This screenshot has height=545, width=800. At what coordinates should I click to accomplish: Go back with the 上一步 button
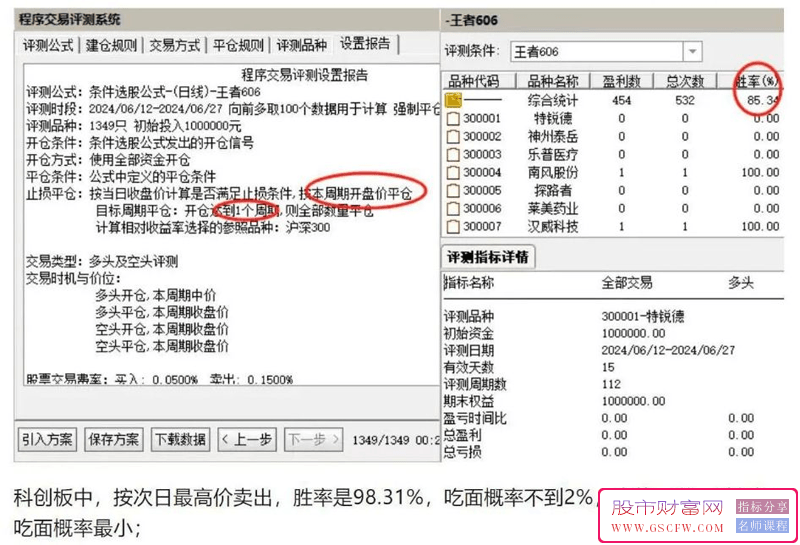[247, 439]
